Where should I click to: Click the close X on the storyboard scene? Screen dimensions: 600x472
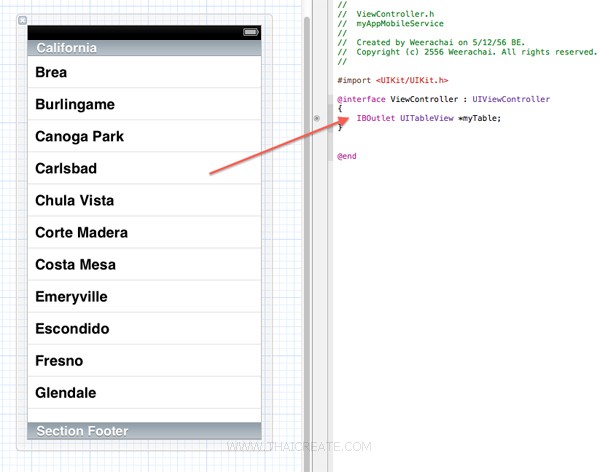[x=23, y=20]
